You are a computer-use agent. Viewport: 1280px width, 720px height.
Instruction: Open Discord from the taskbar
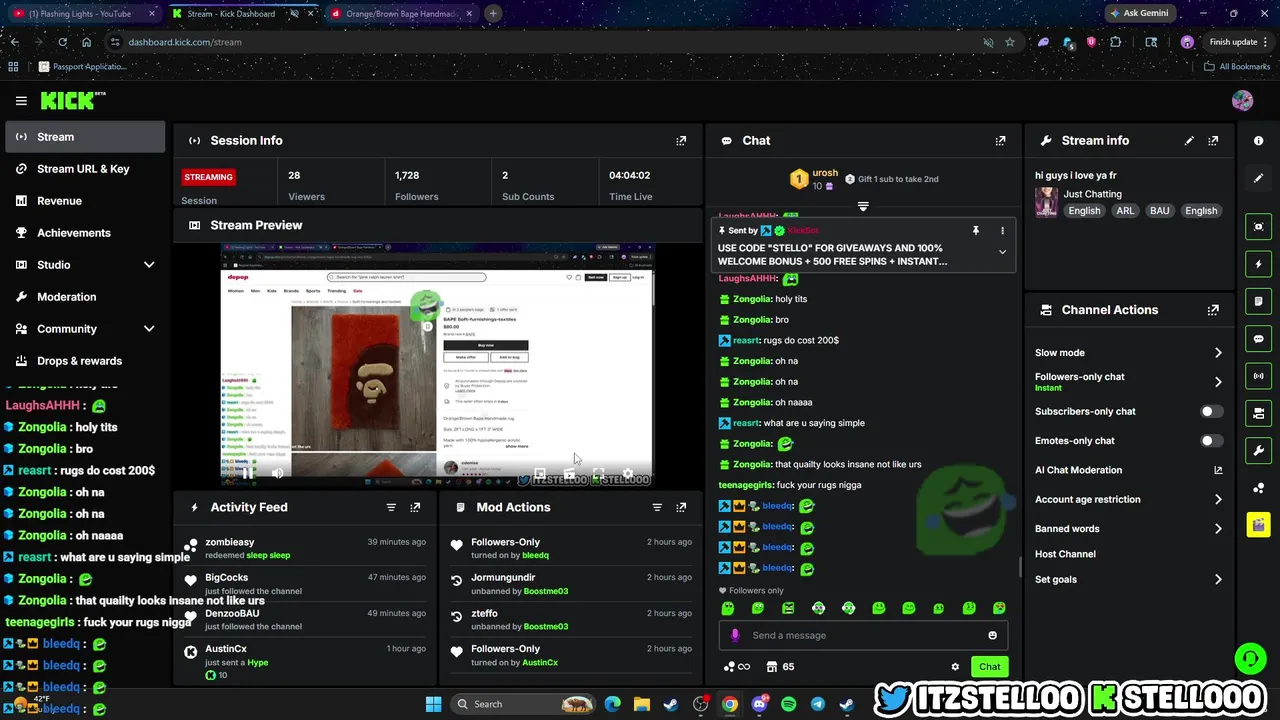click(759, 704)
